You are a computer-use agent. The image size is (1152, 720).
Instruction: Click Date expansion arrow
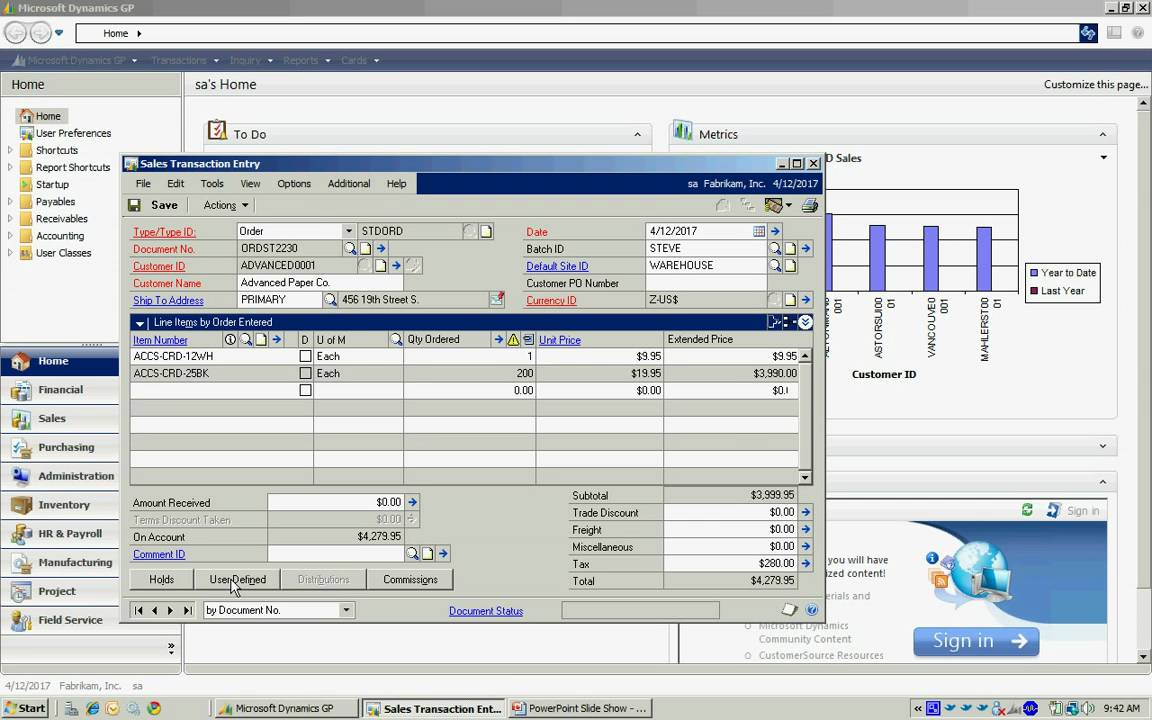coord(775,231)
